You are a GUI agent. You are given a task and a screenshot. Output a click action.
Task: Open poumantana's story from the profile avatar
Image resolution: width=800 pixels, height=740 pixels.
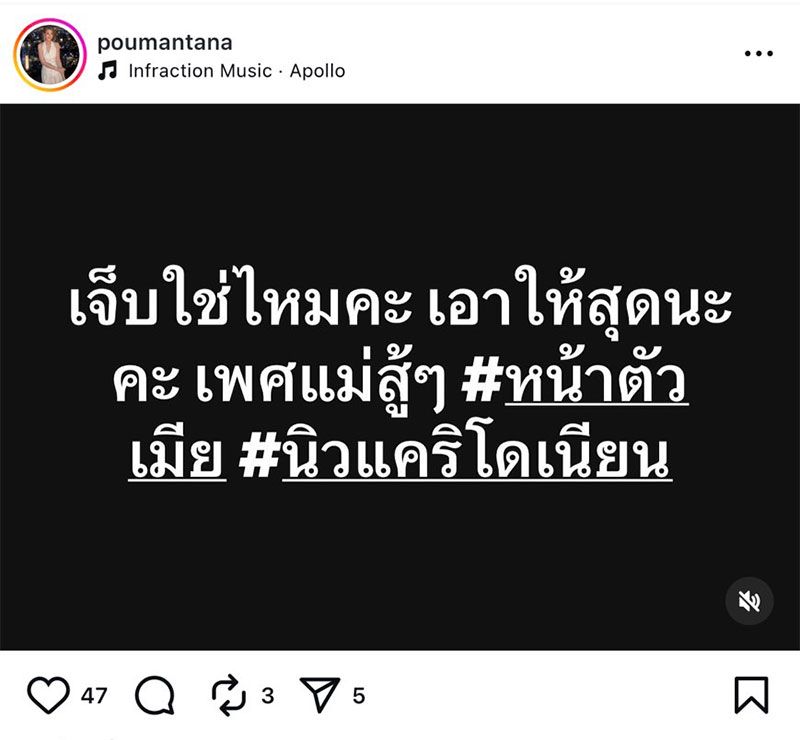pyautogui.click(x=49, y=55)
